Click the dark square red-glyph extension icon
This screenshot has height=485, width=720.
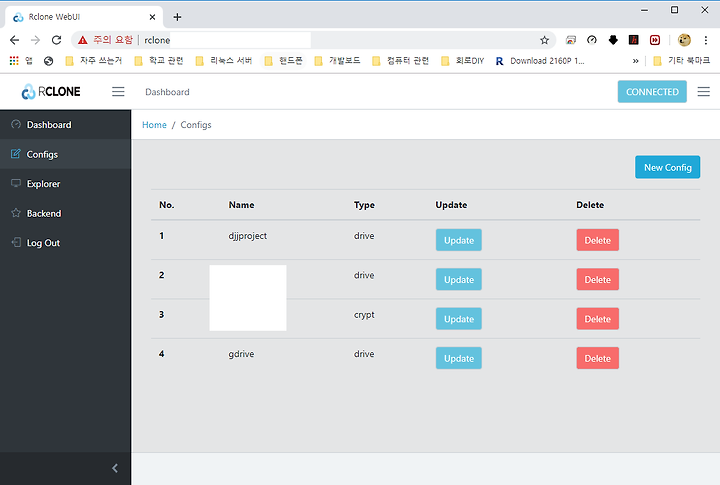pos(634,40)
